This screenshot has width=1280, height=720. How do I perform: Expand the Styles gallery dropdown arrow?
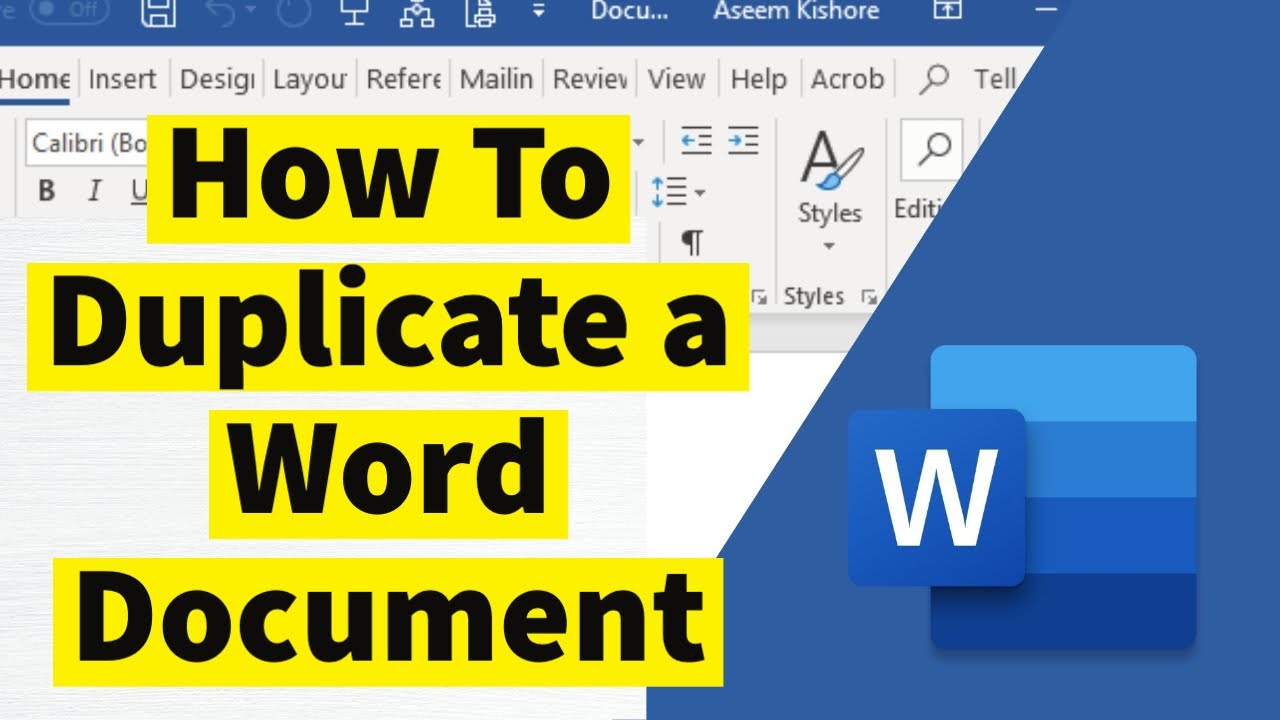pos(828,244)
